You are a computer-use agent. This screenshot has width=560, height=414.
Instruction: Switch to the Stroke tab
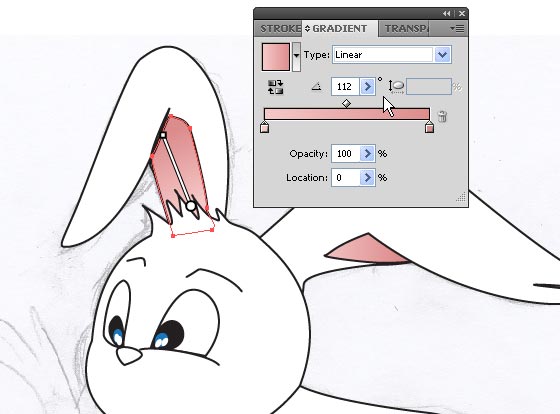[x=280, y=29]
